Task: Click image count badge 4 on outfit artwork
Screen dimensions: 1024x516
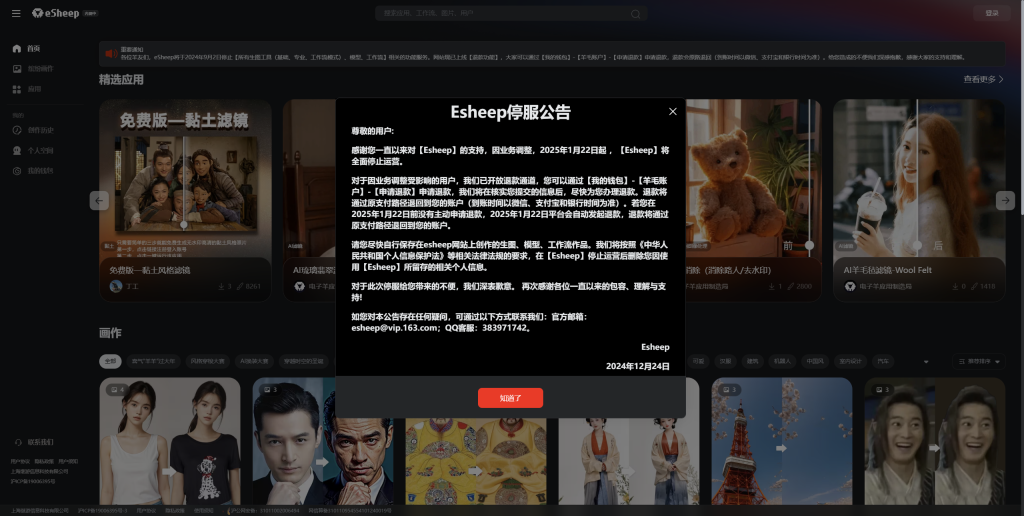Action: click(x=117, y=389)
